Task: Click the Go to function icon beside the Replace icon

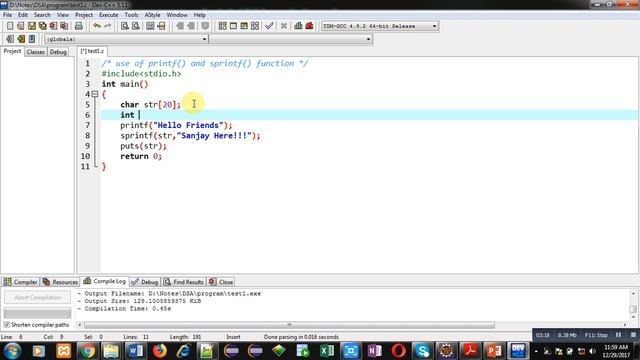Action: (x=150, y=26)
